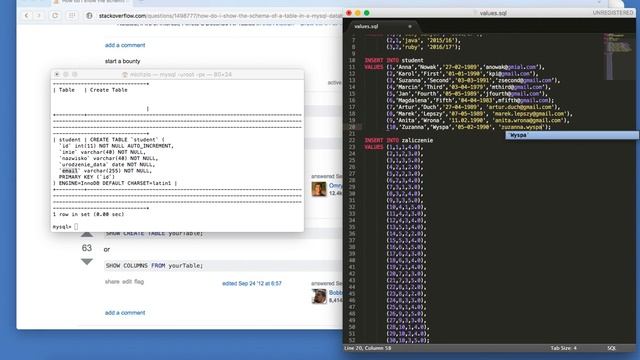Open the browser apps grid button

(72, 16)
